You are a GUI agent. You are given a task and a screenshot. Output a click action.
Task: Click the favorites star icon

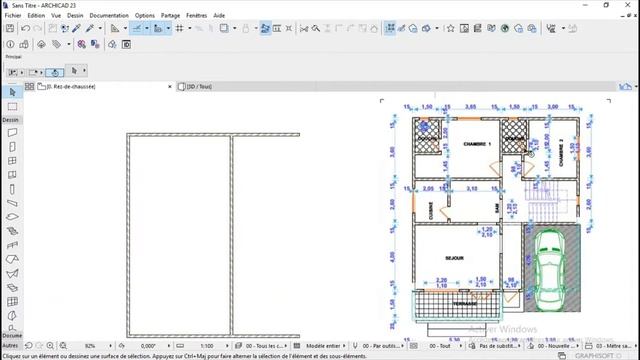click(451, 28)
